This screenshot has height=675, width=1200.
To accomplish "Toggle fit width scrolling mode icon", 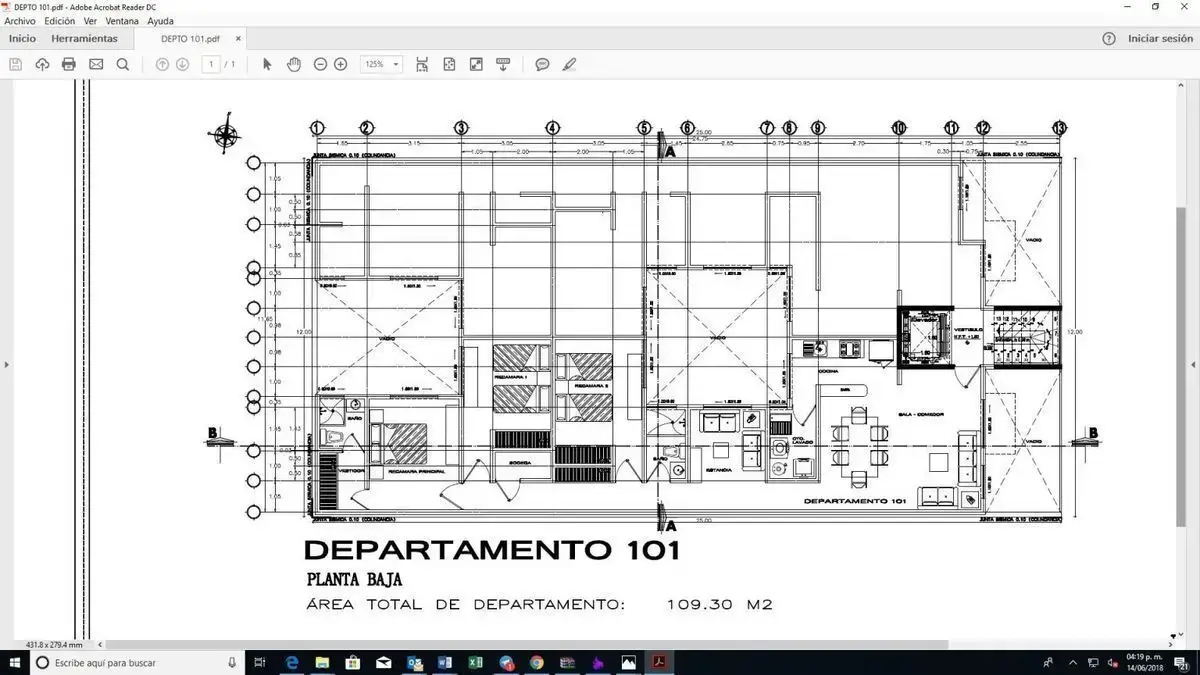I will click(422, 64).
